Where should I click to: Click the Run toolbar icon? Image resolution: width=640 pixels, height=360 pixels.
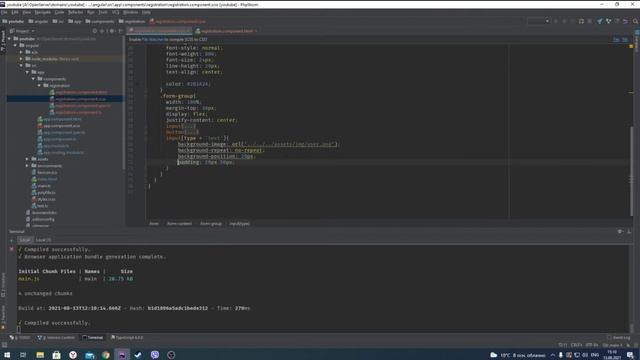click(x=556, y=21)
